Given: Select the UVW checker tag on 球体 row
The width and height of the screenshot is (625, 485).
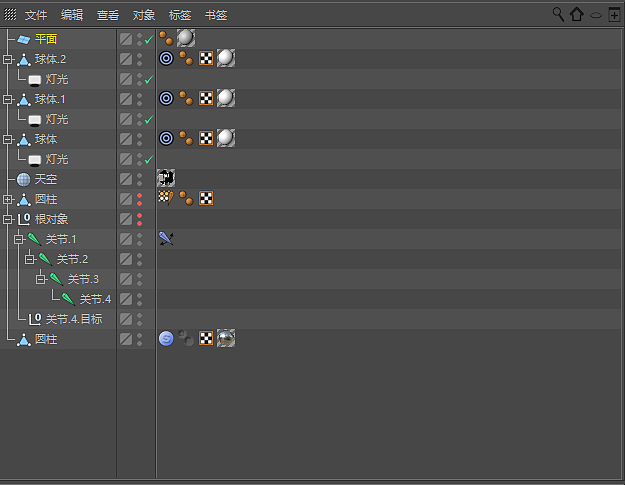Looking at the screenshot, I should pos(206,138).
